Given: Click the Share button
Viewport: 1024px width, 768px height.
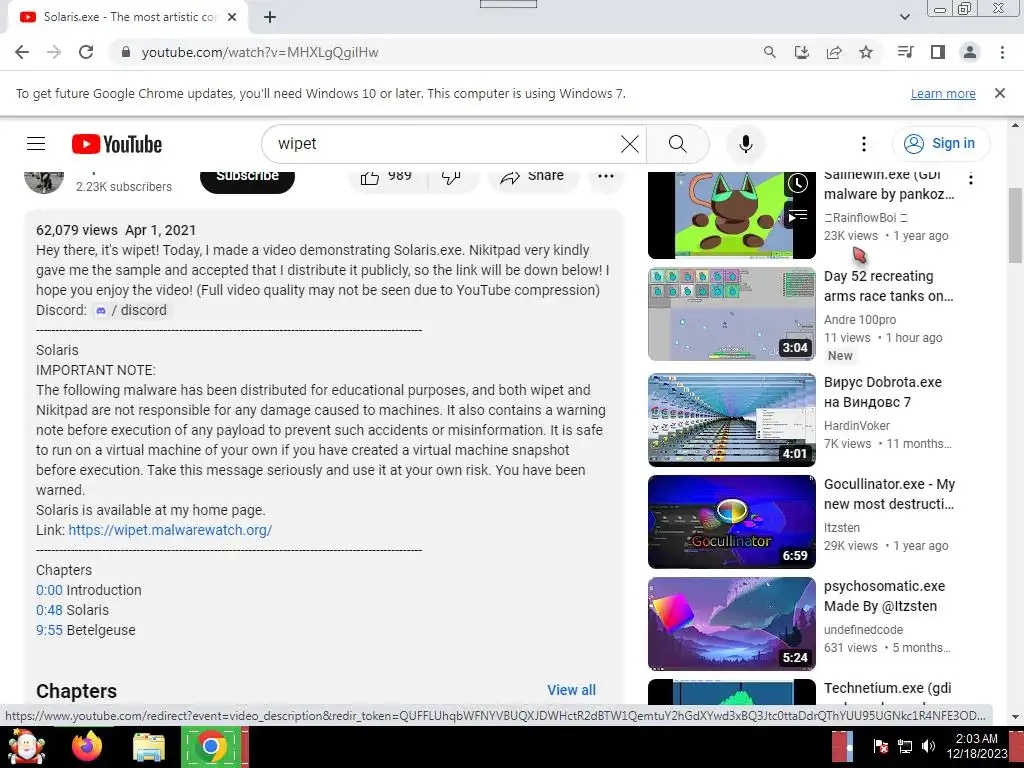Looking at the screenshot, I should tap(532, 177).
